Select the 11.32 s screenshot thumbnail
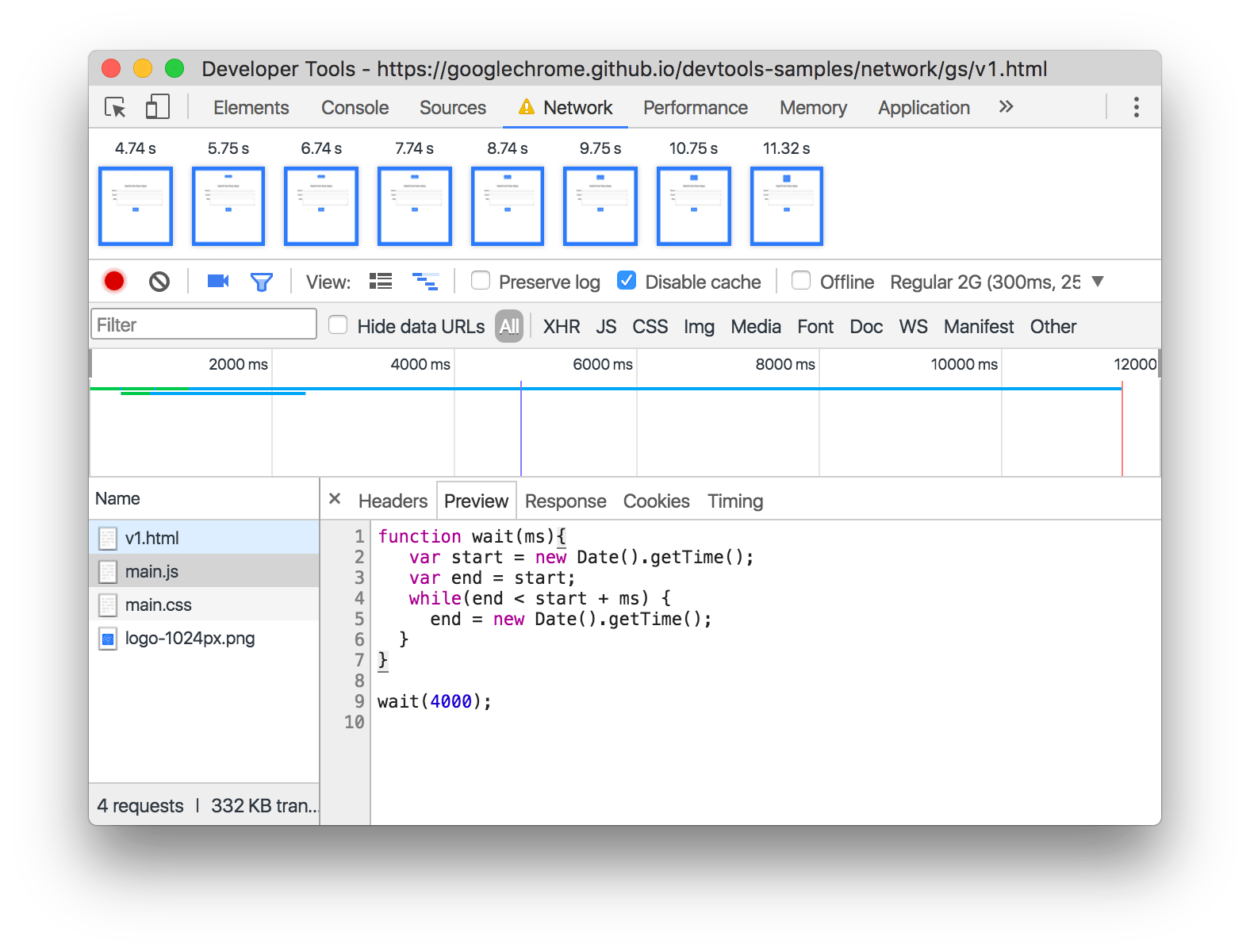 point(786,206)
